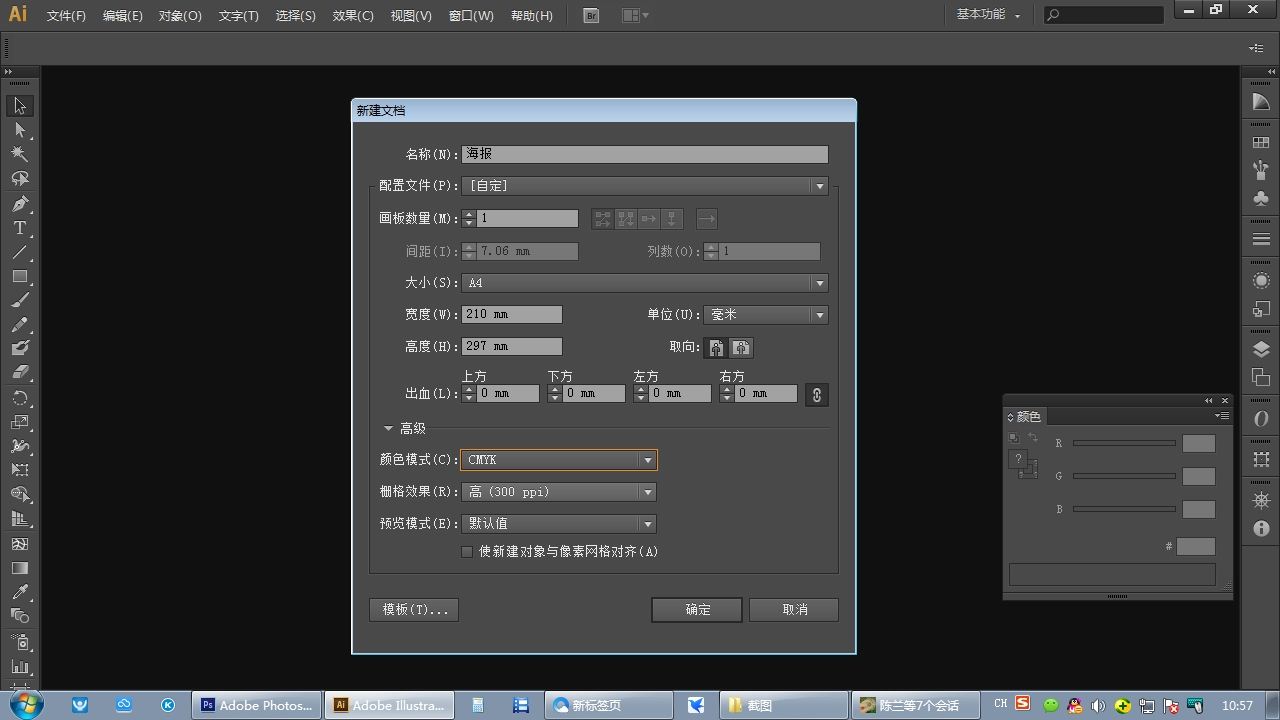This screenshot has width=1280, height=720.
Task: Switch to Adobe Photoshop in taskbar
Action: click(x=258, y=705)
